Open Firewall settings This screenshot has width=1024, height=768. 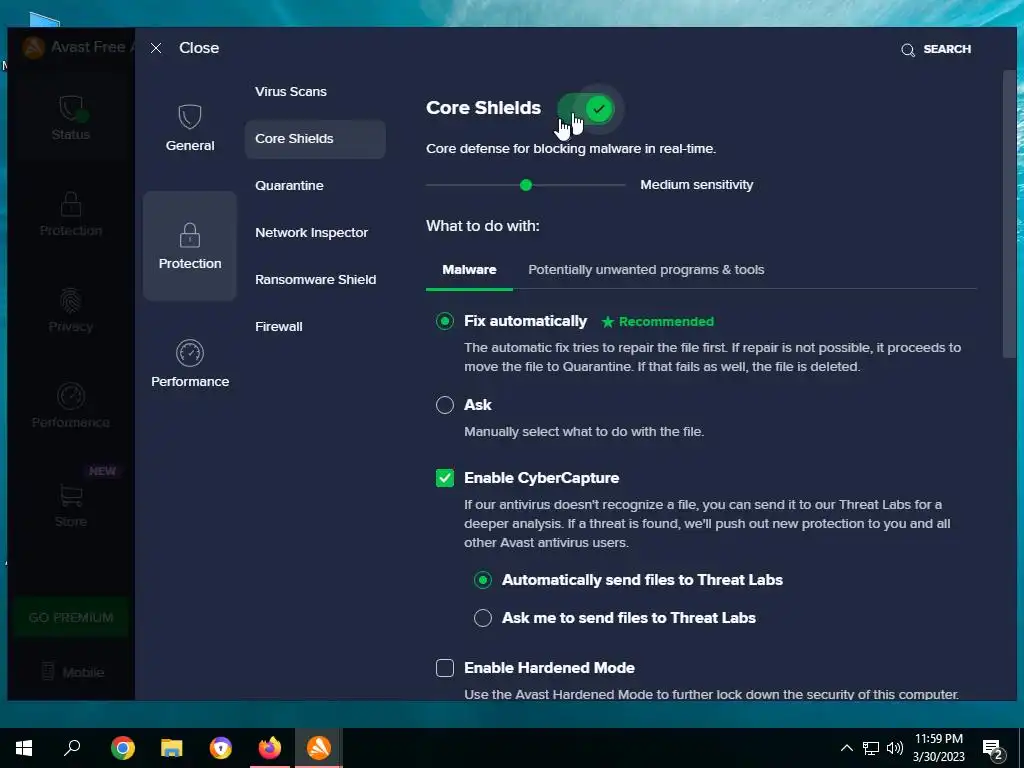[315, 327]
